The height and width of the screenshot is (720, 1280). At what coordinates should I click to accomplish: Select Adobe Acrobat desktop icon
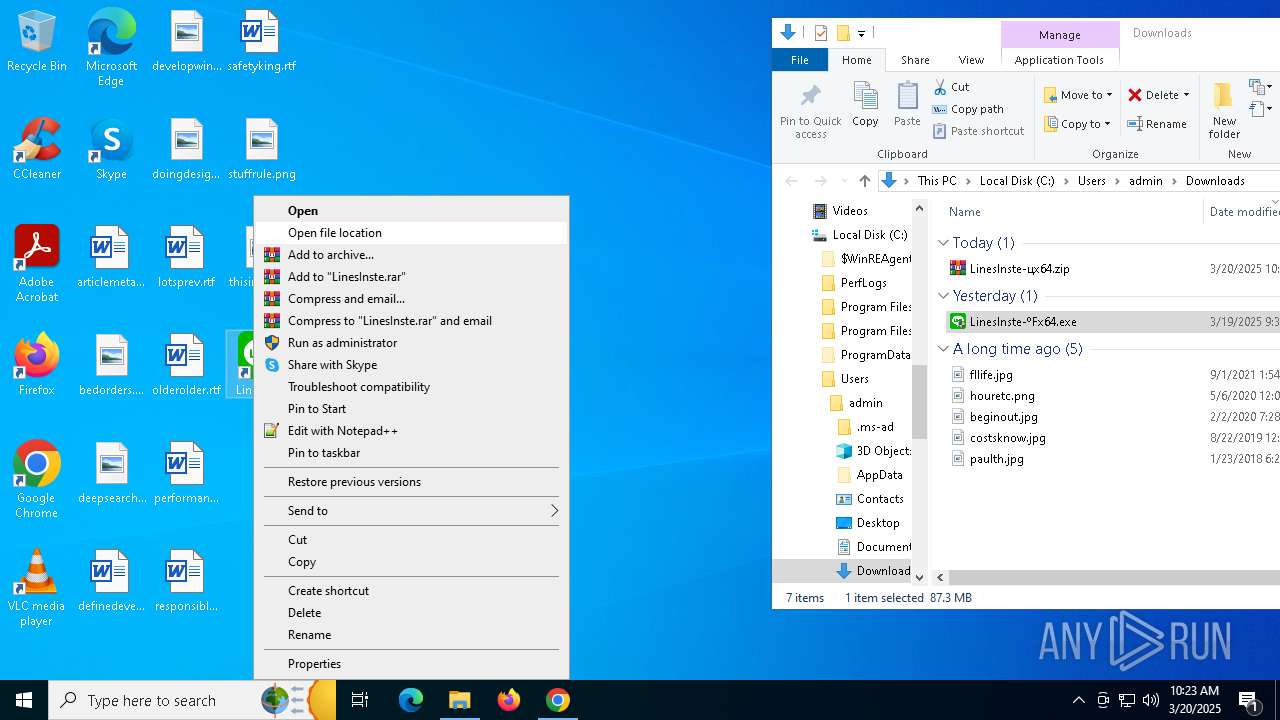(37, 264)
